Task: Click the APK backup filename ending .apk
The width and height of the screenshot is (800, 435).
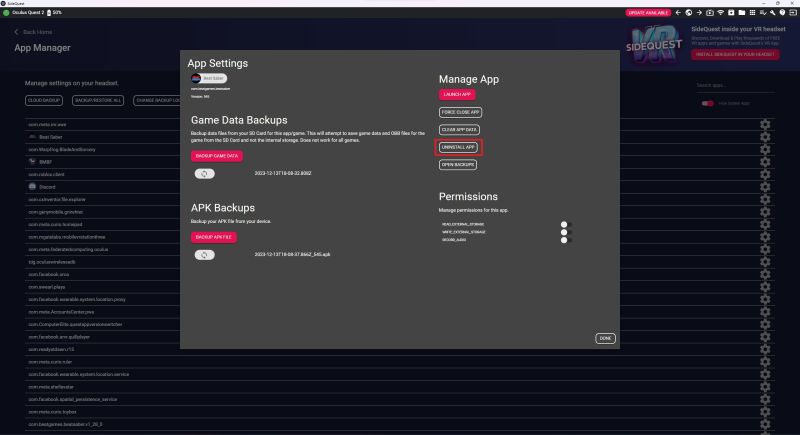Action: 292,254
